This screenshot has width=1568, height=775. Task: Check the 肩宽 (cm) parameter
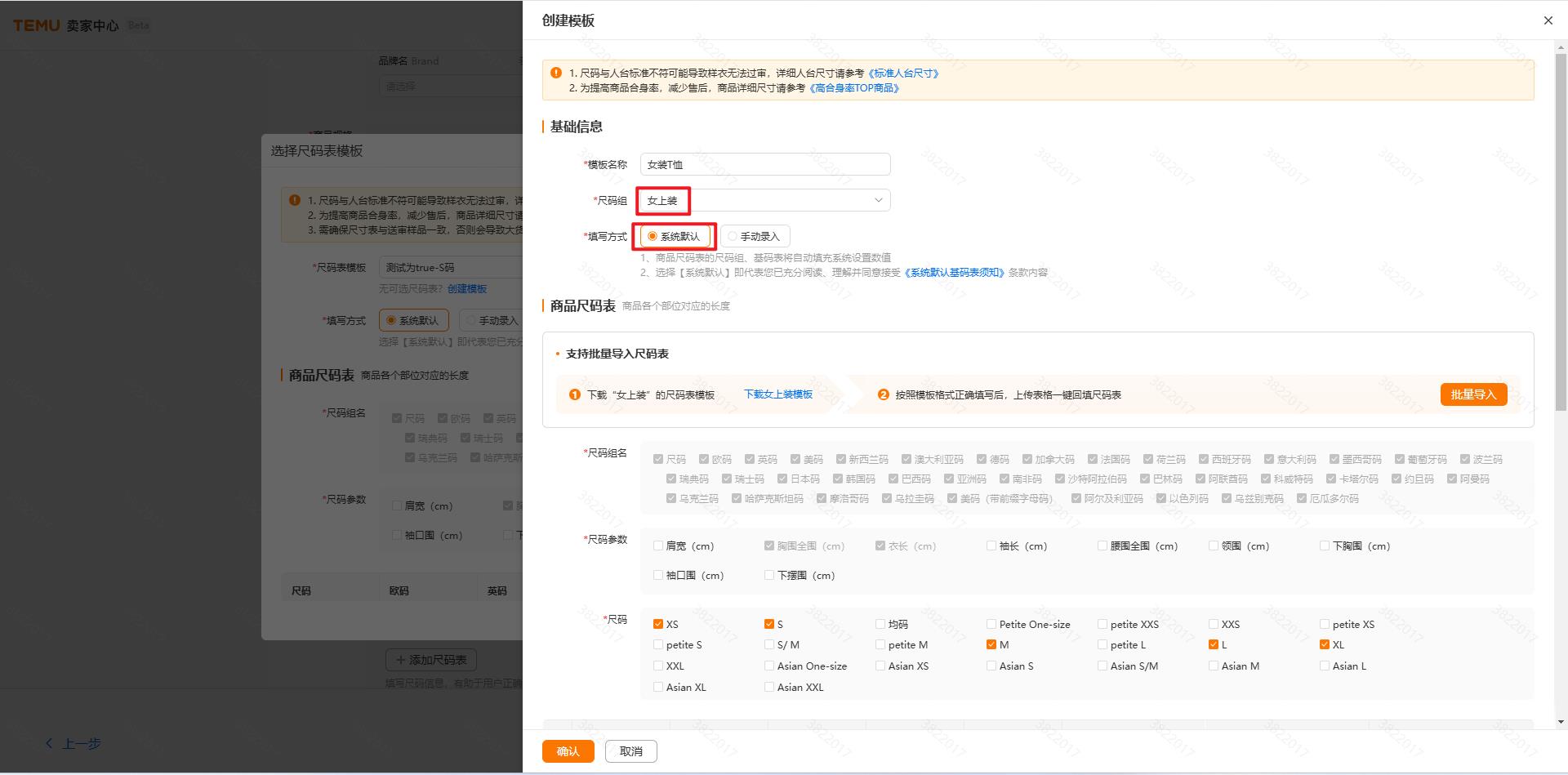click(x=658, y=546)
